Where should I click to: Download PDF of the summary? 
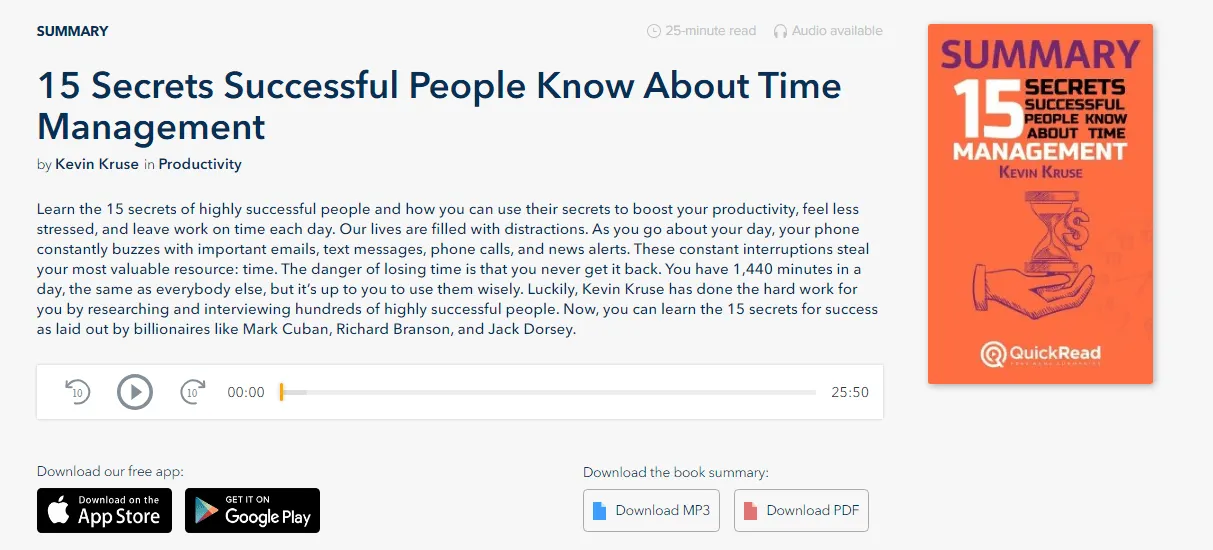click(x=802, y=511)
